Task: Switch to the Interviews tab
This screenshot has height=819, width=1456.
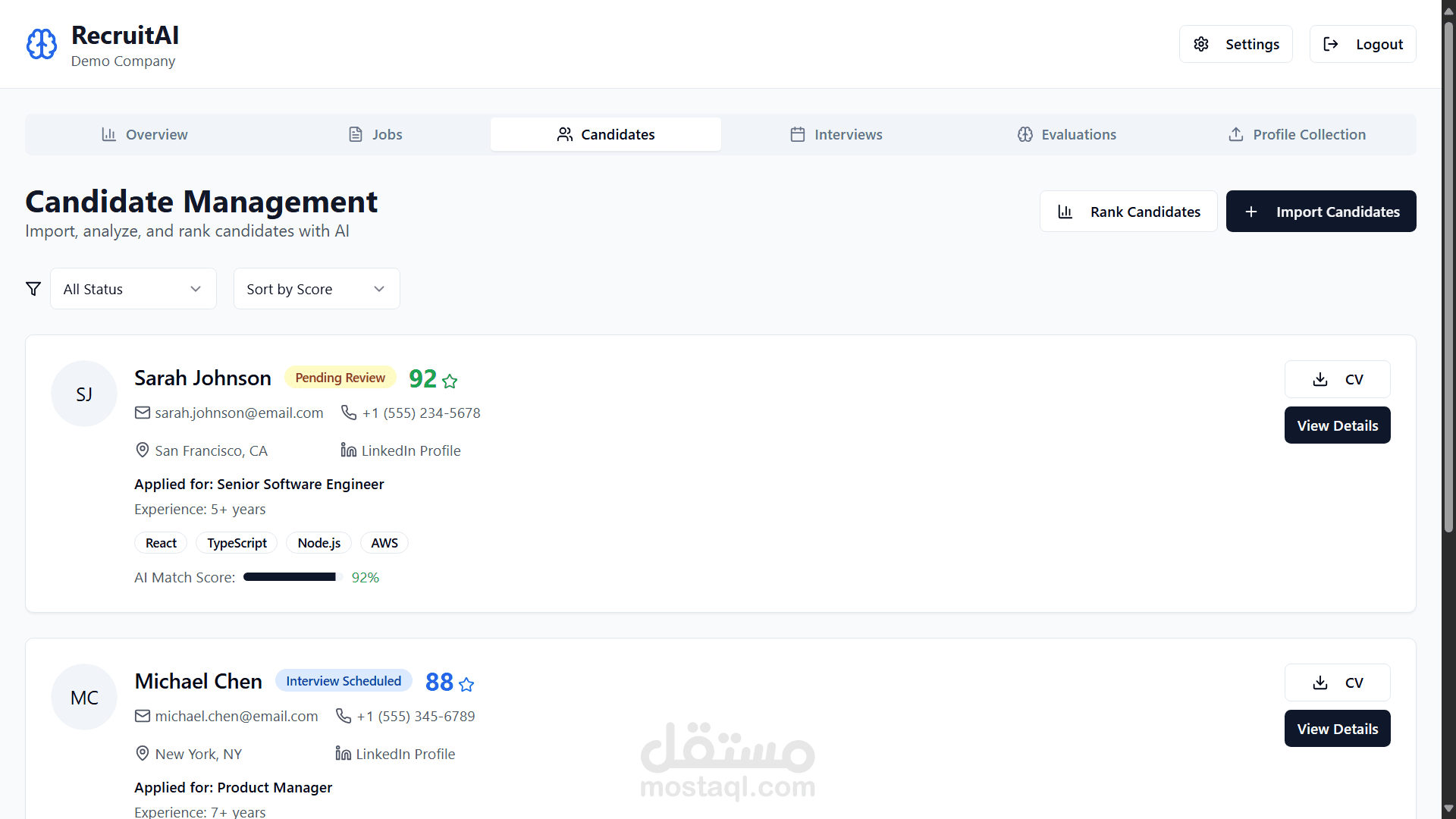Action: 836,134
